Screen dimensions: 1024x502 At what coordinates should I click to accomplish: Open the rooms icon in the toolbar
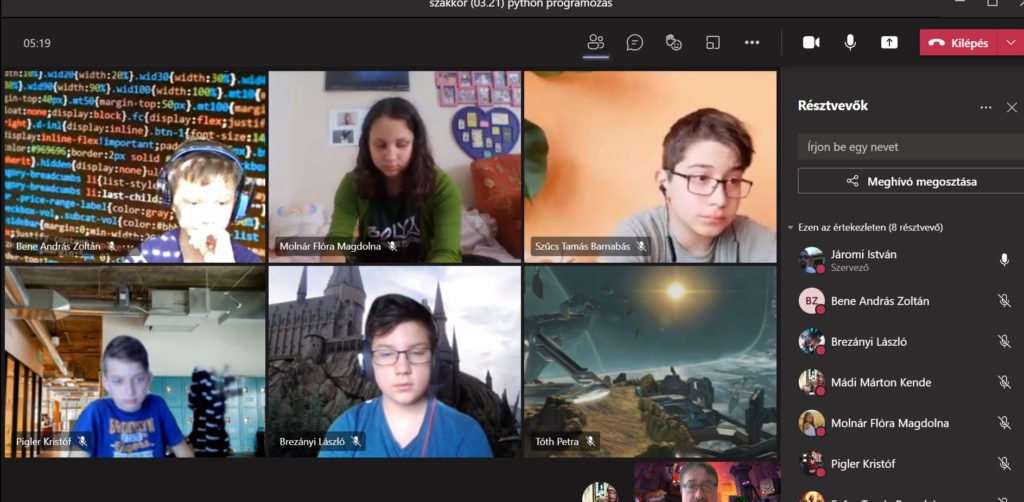pos(712,43)
